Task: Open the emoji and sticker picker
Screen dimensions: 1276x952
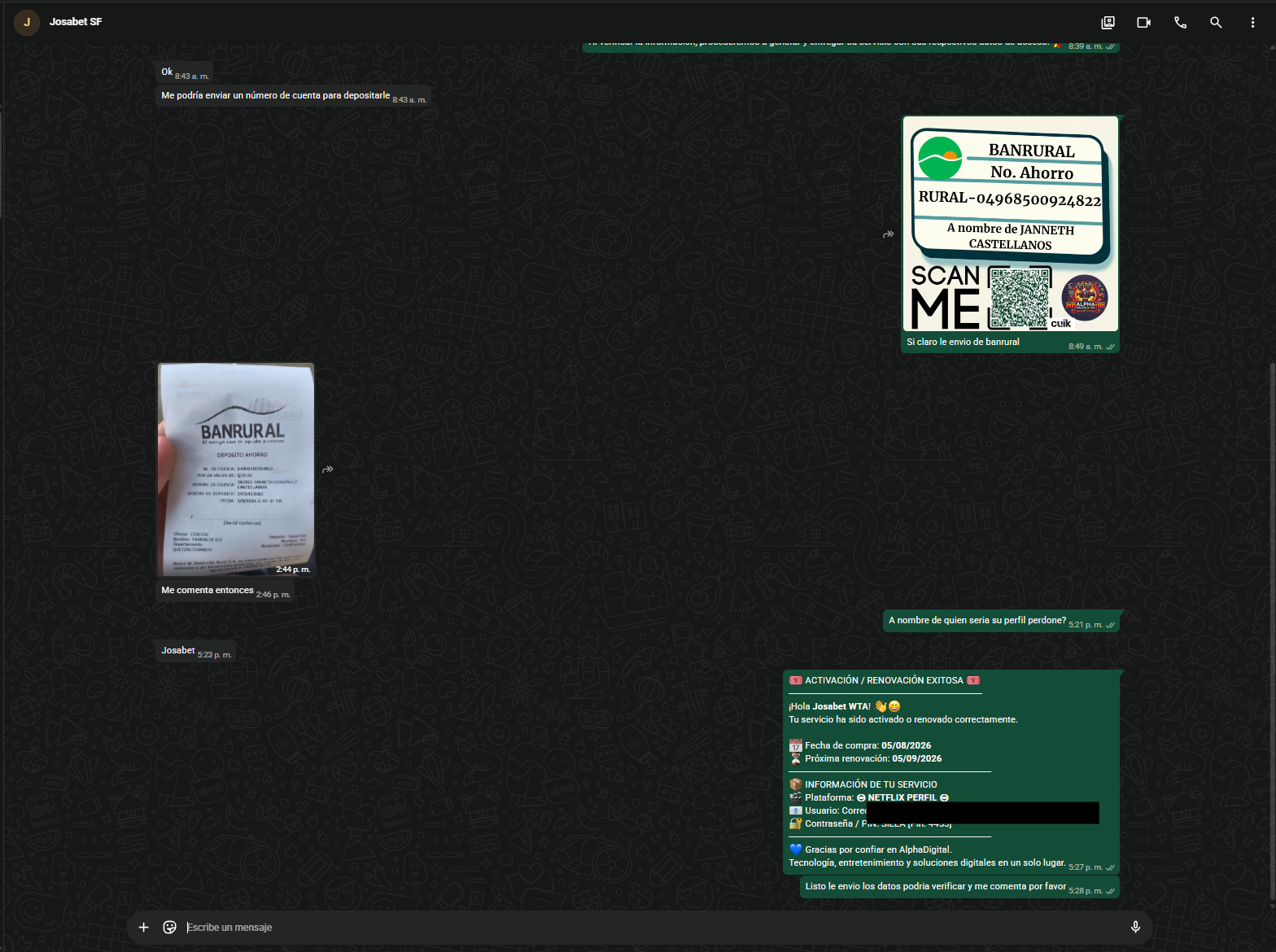Action: click(169, 927)
